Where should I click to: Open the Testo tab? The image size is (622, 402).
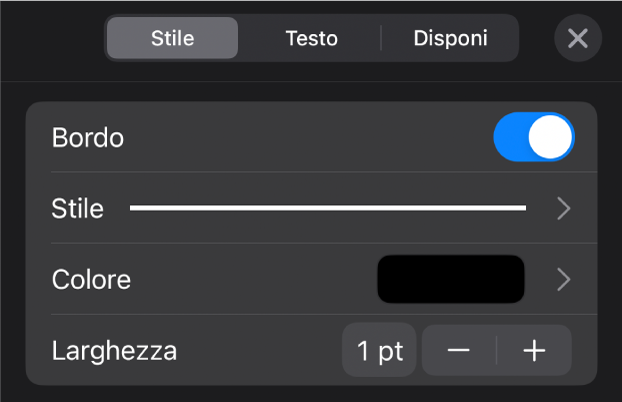[311, 39]
